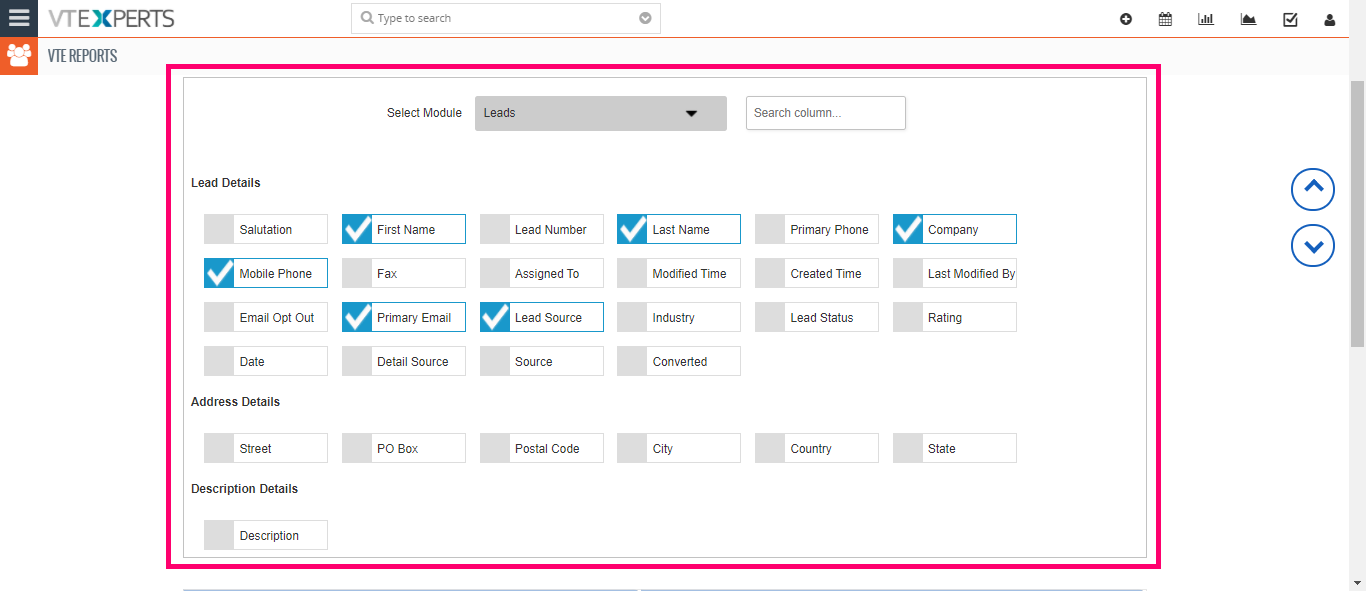Check the Description column checkbox
The height and width of the screenshot is (591, 1366).
pos(219,535)
